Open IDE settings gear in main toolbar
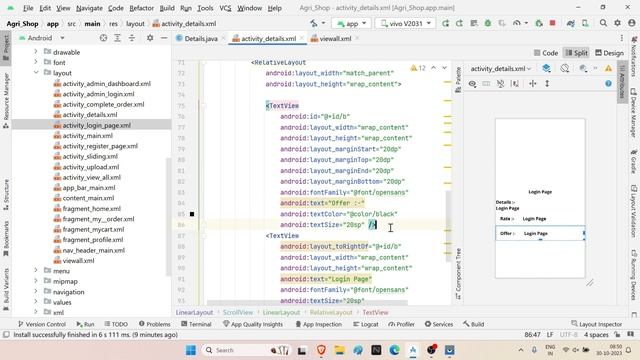The image size is (640, 360). pos(617,23)
